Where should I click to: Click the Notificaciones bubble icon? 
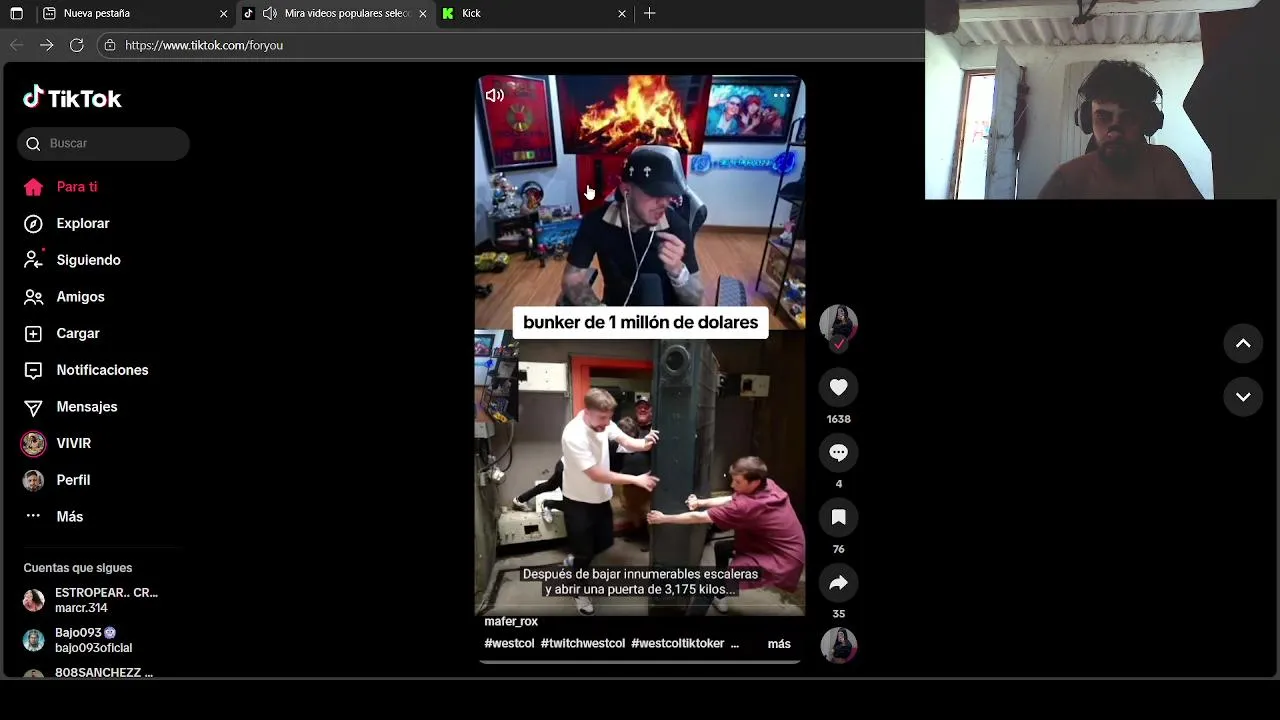(33, 370)
